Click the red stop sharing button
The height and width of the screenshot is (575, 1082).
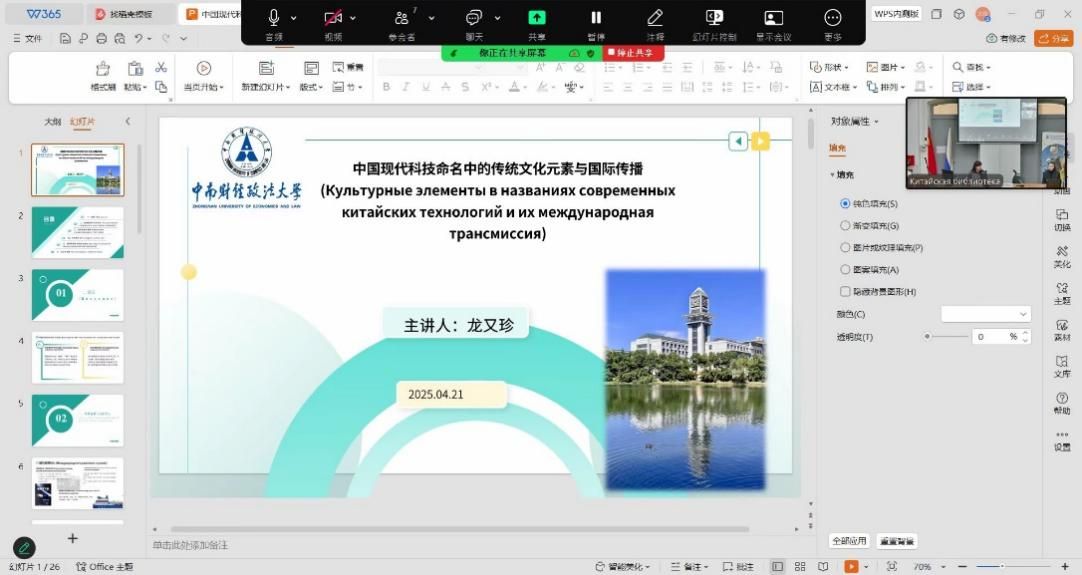pos(632,53)
